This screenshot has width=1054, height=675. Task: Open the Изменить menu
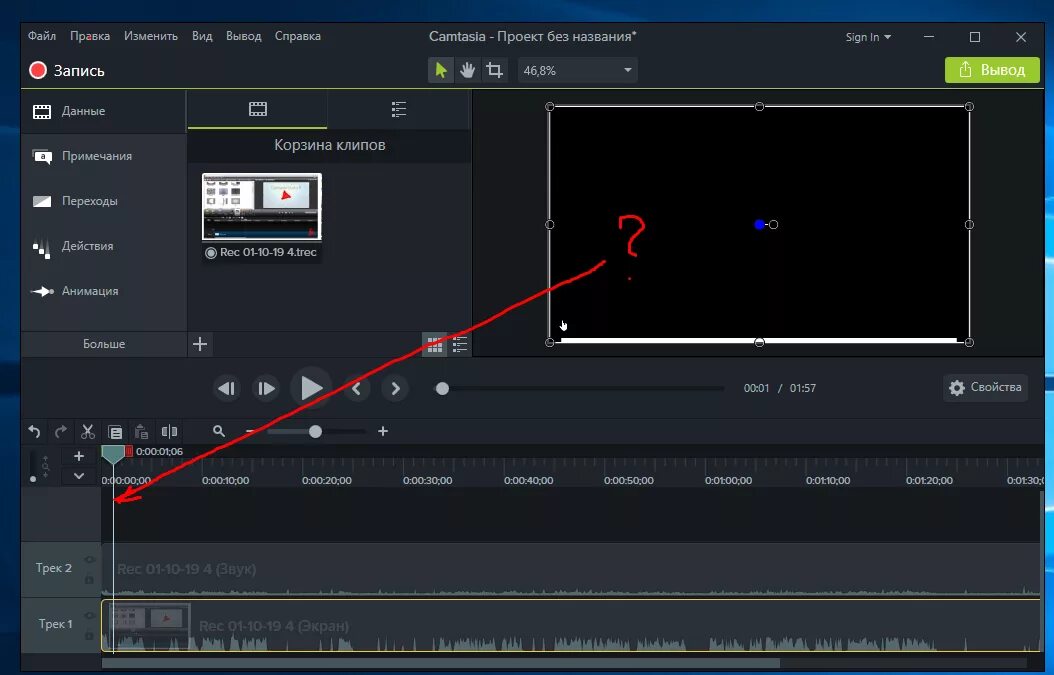(151, 36)
